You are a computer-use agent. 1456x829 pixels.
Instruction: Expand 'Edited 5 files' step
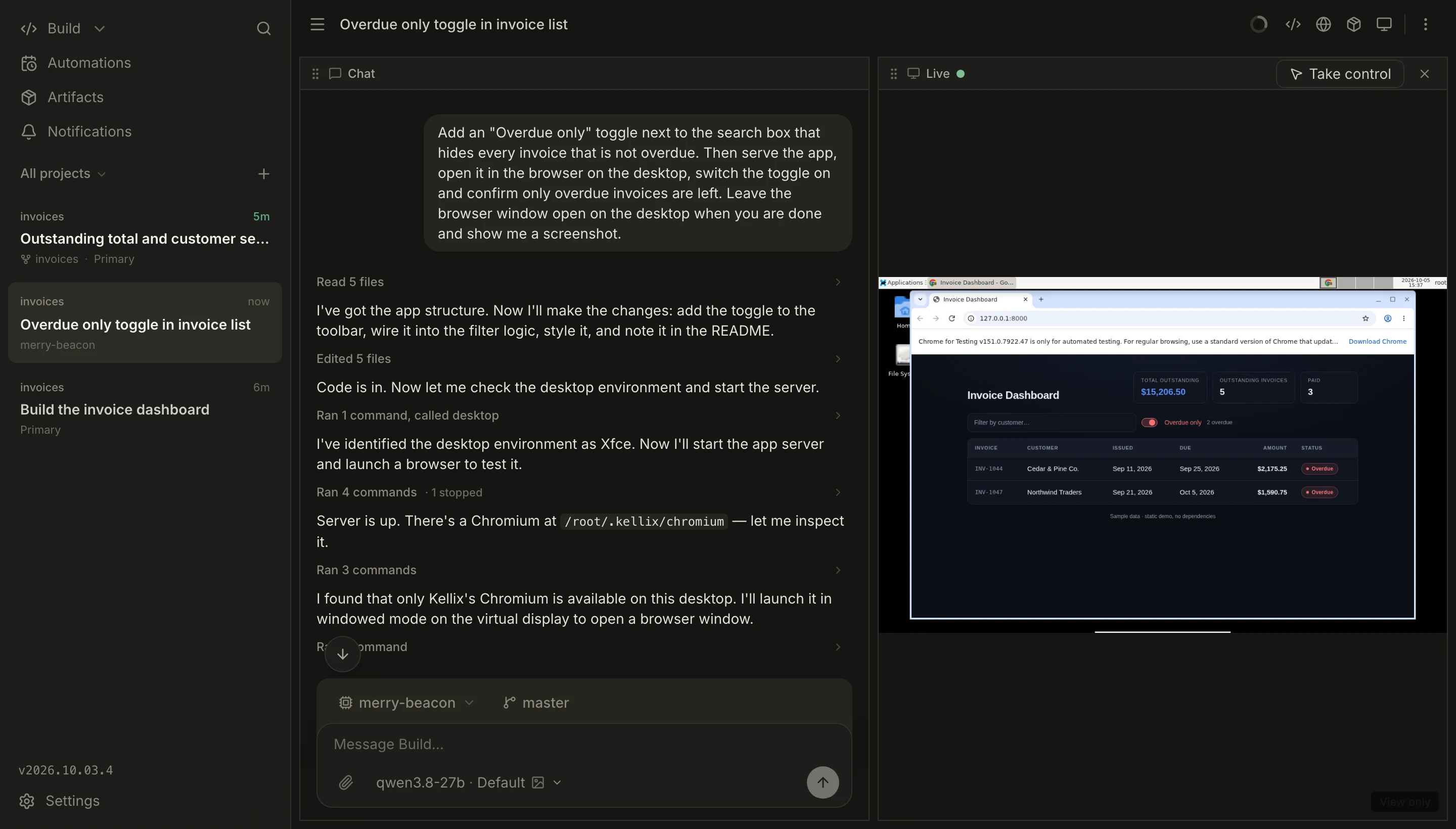point(578,359)
